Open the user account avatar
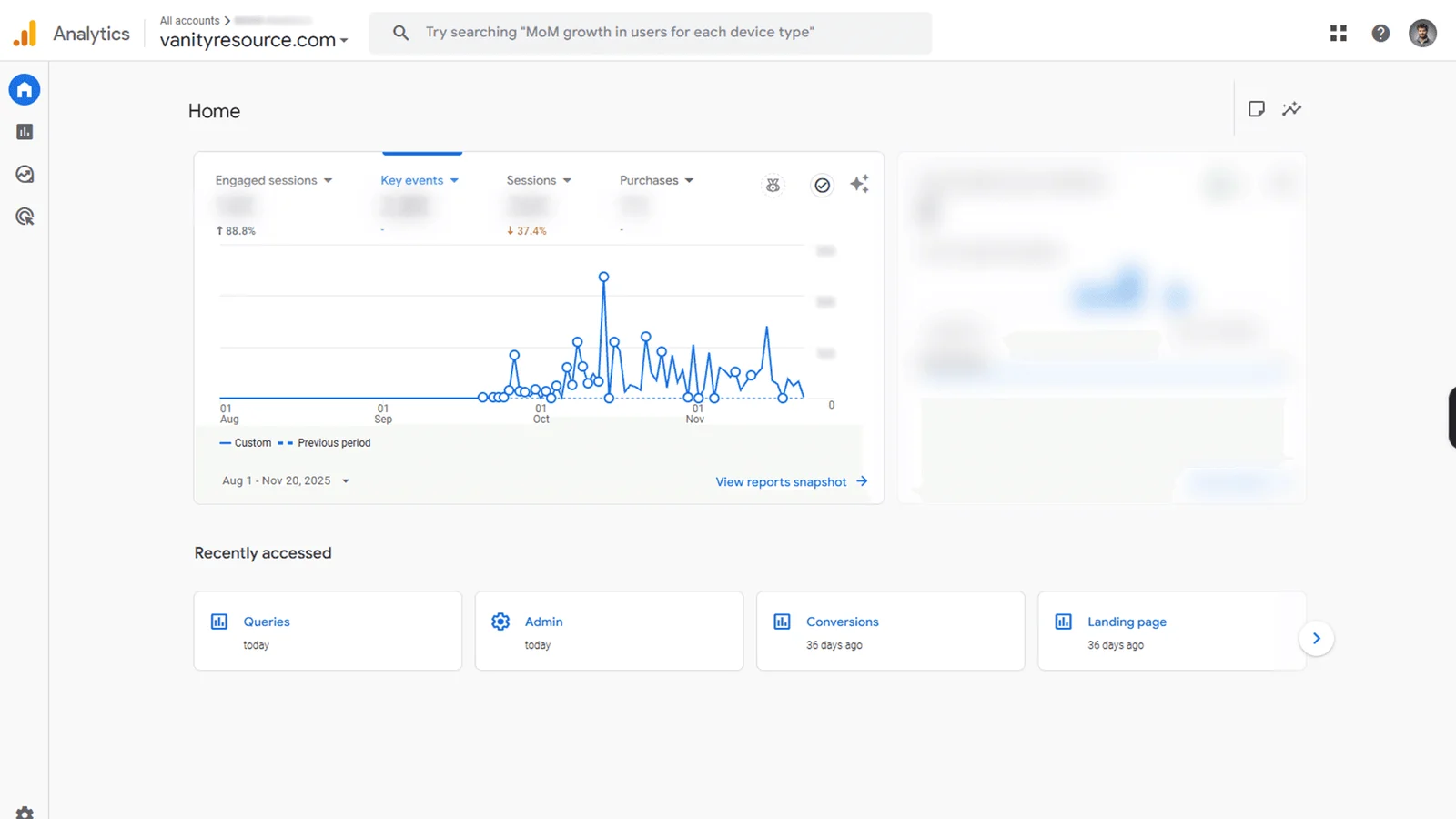 tap(1422, 34)
